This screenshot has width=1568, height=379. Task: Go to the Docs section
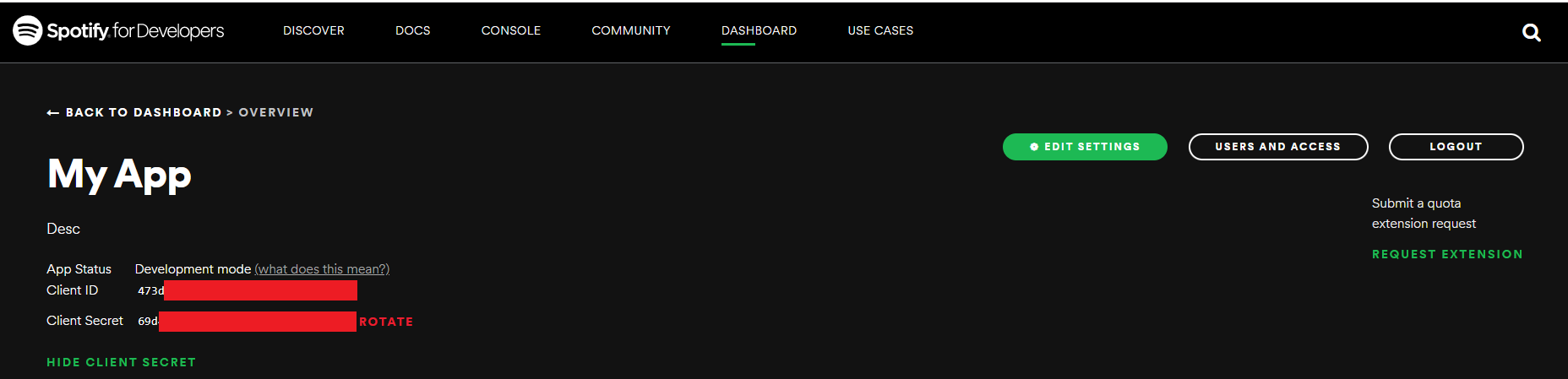(412, 30)
